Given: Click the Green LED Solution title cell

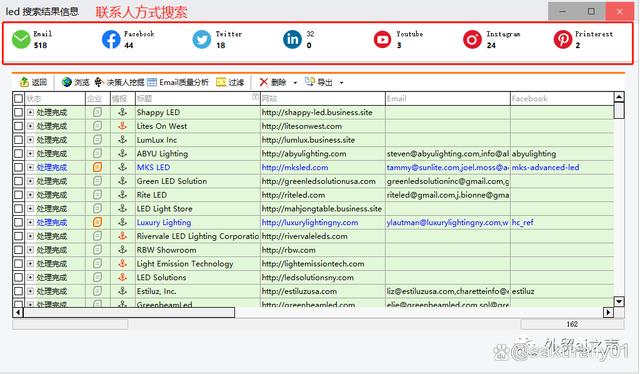Looking at the screenshot, I should click(198, 181).
